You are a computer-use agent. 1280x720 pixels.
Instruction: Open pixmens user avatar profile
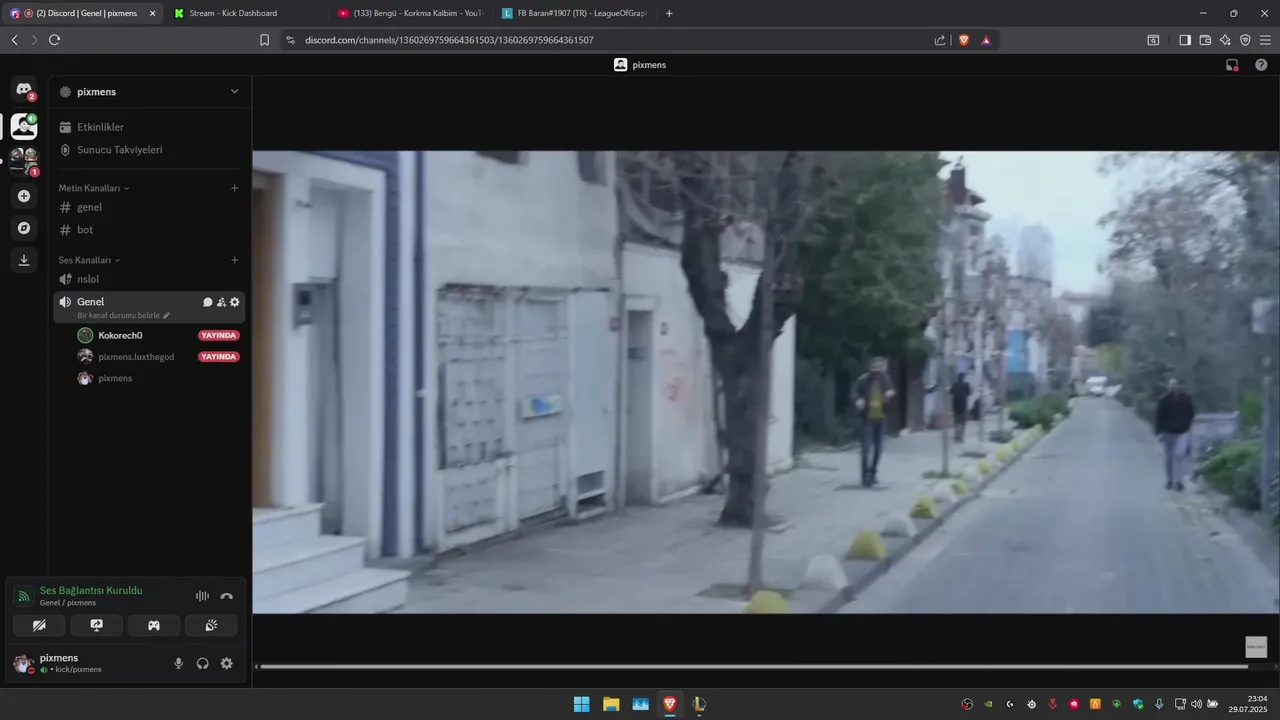pos(23,663)
